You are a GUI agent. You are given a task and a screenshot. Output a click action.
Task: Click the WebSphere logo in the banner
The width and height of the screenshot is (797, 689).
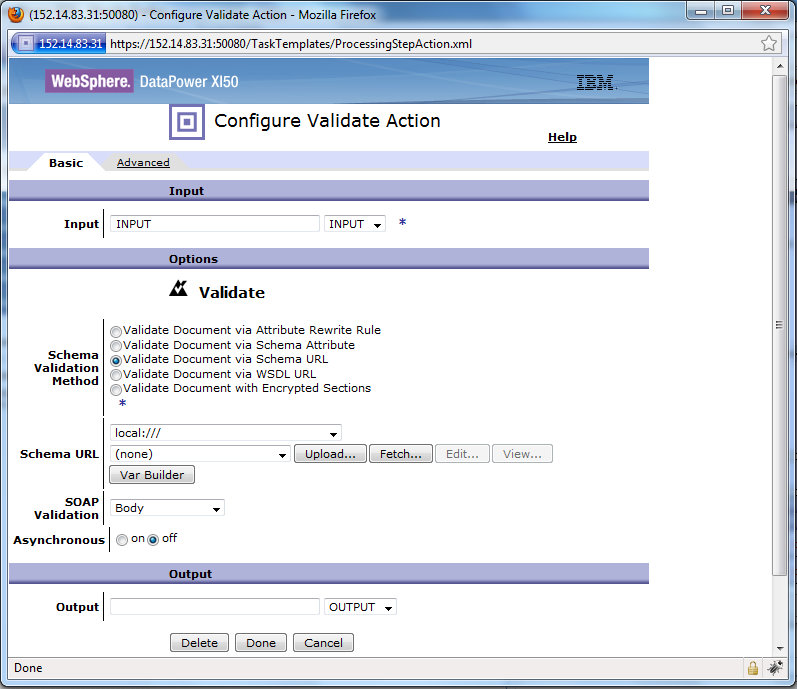tap(89, 81)
